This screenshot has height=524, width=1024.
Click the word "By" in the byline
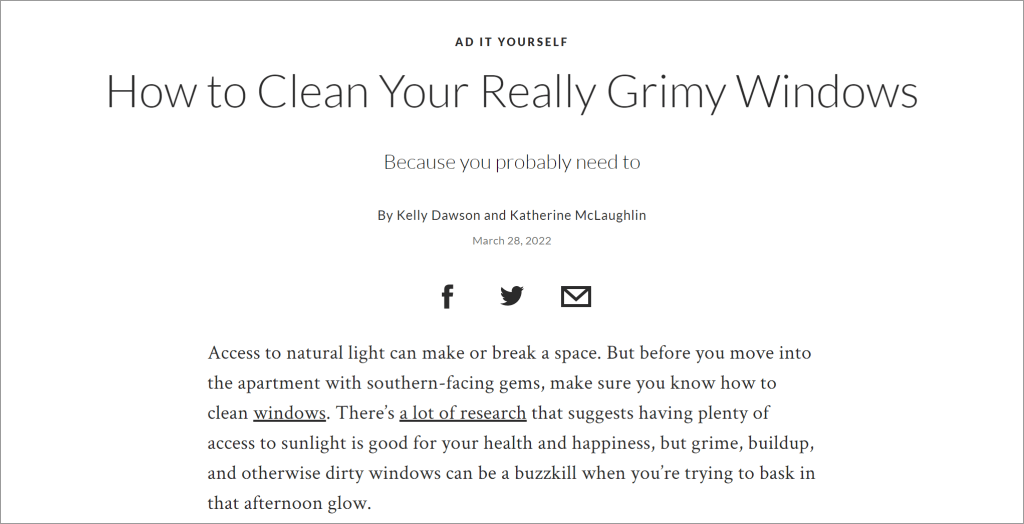(x=385, y=215)
